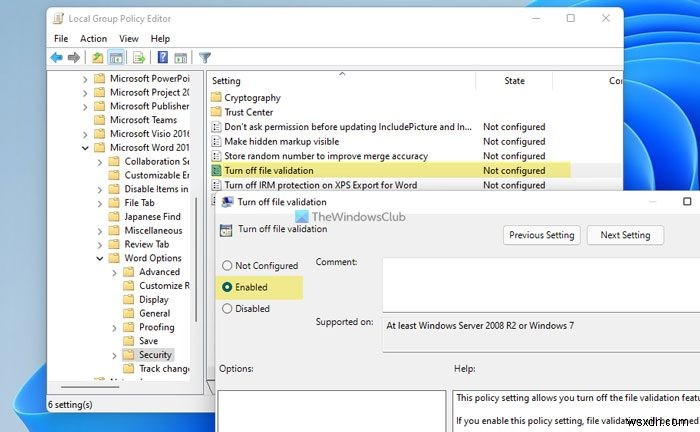Select the Miscellaneous tree item
700x432 pixels.
point(153,230)
